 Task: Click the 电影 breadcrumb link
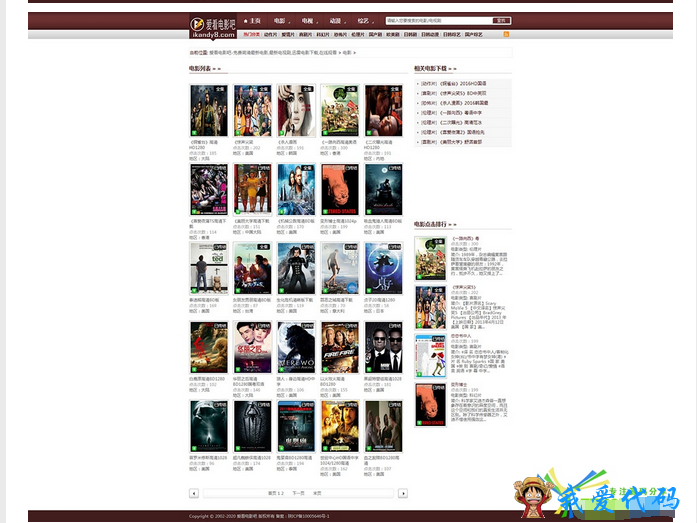(x=347, y=53)
